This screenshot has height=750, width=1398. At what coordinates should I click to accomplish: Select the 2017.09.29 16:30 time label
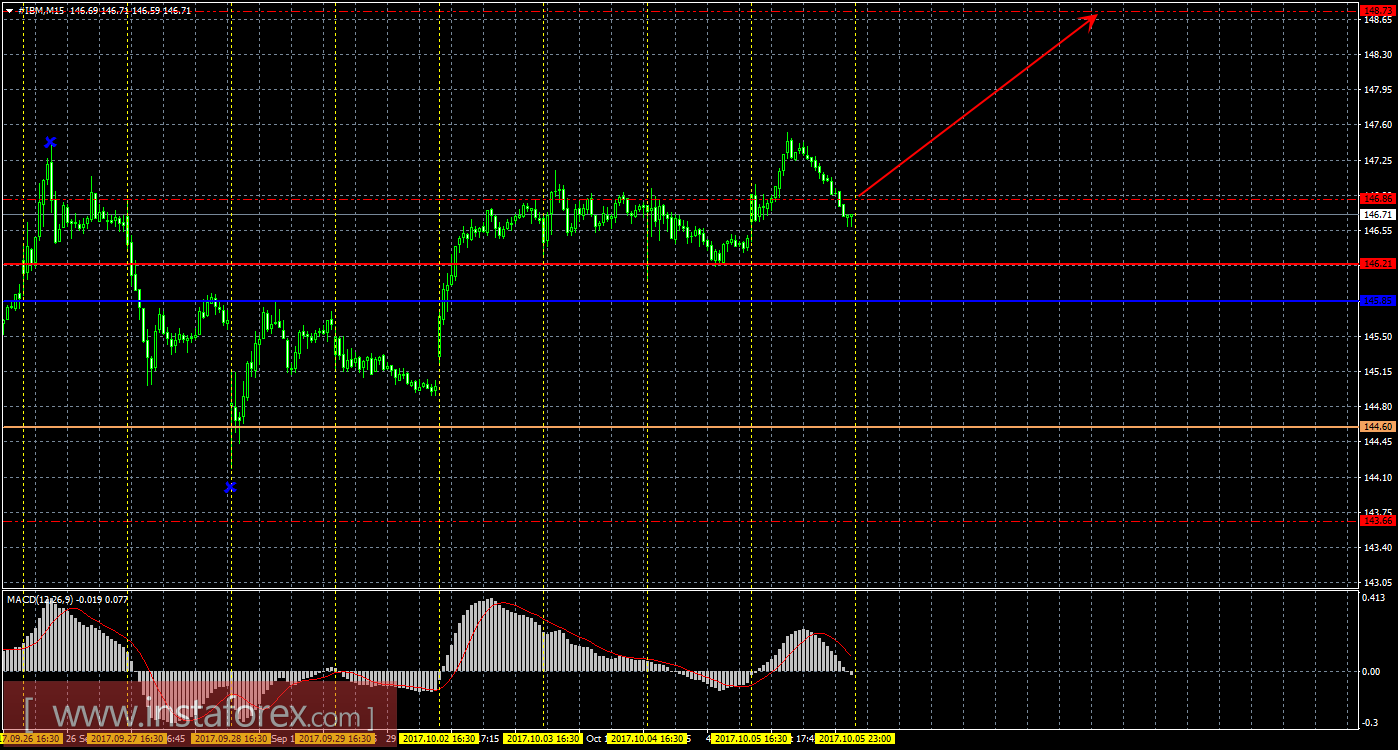[x=335, y=739]
